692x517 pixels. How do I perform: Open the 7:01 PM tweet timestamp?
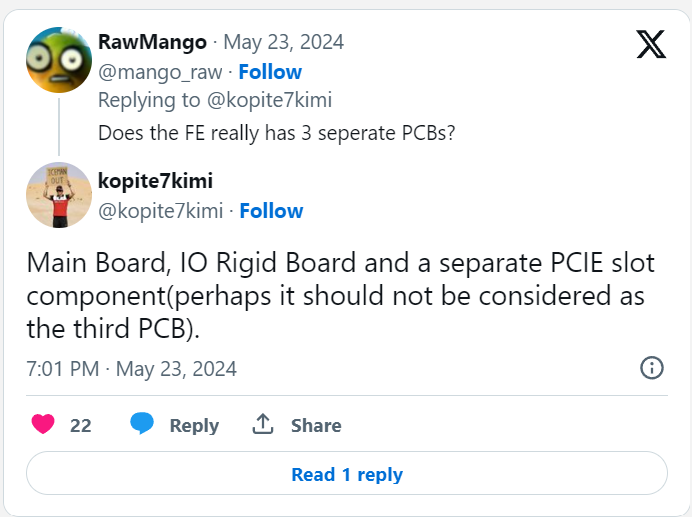(x=132, y=369)
